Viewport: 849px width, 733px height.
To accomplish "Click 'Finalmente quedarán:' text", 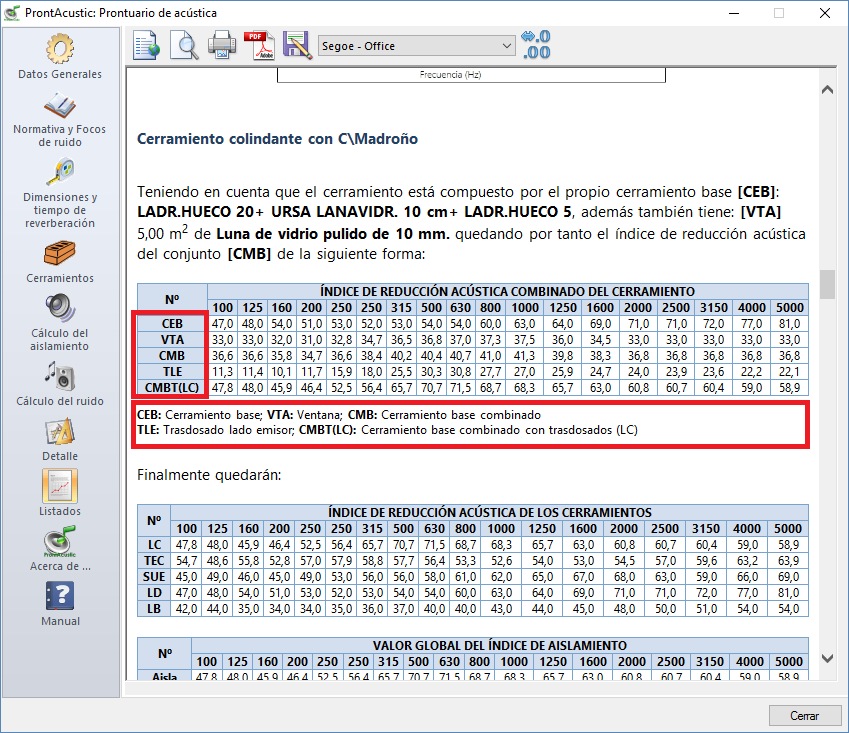I will [x=209, y=475].
